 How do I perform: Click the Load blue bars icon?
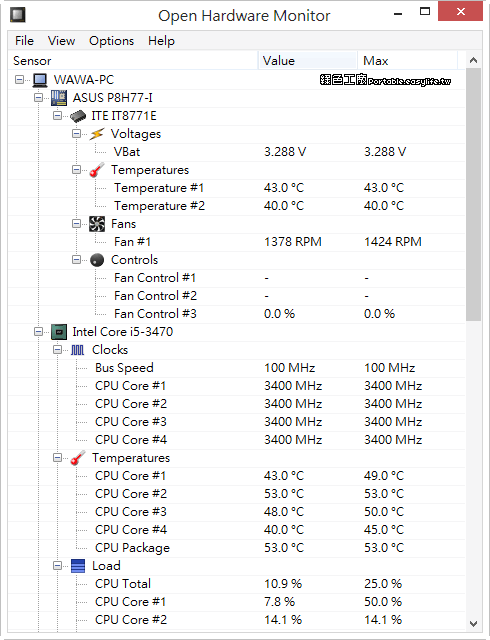(x=78, y=566)
